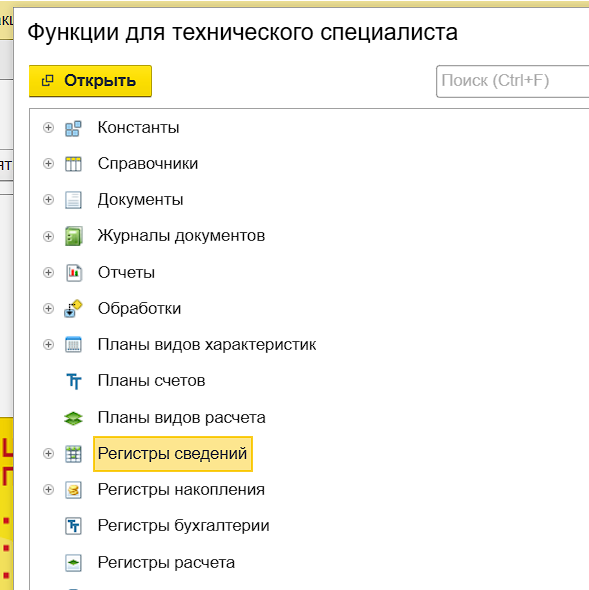The width and height of the screenshot is (589, 590).
Task: Click the Планы видов расчета layers icon
Action: tap(73, 418)
